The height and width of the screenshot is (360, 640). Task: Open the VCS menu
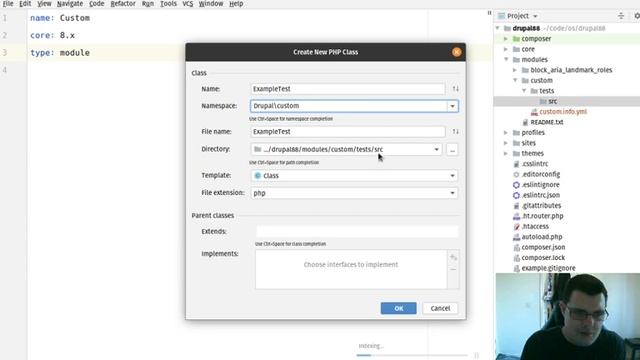pyautogui.click(x=188, y=4)
